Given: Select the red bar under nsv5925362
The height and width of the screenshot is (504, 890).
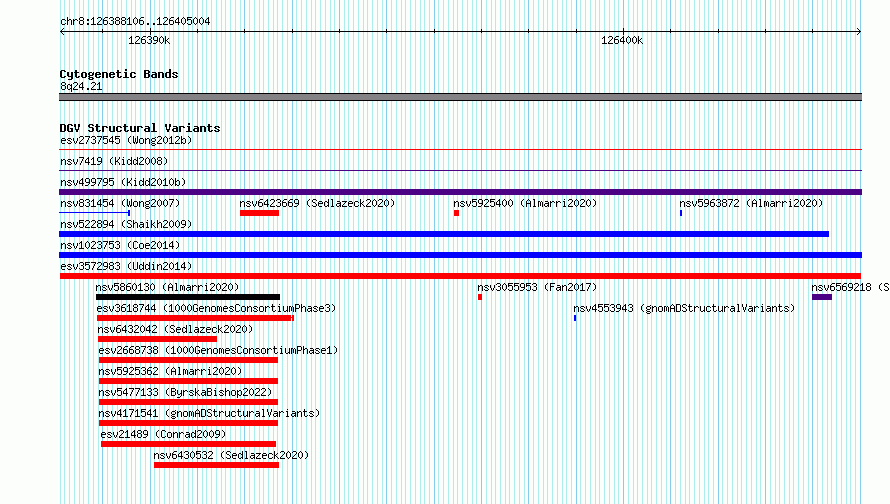Looking at the screenshot, I should tap(188, 381).
